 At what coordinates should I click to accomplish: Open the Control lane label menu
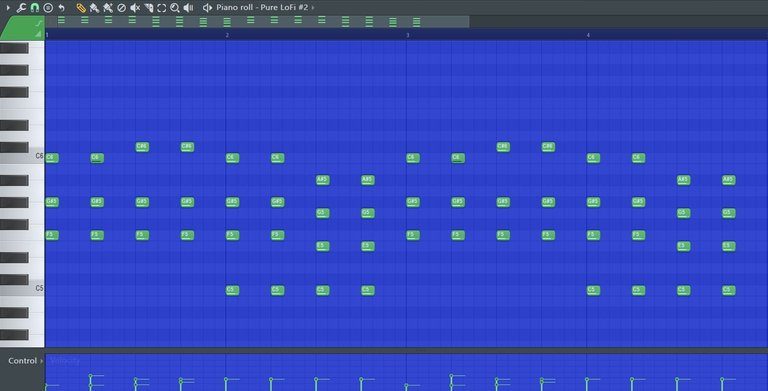[x=23, y=361]
